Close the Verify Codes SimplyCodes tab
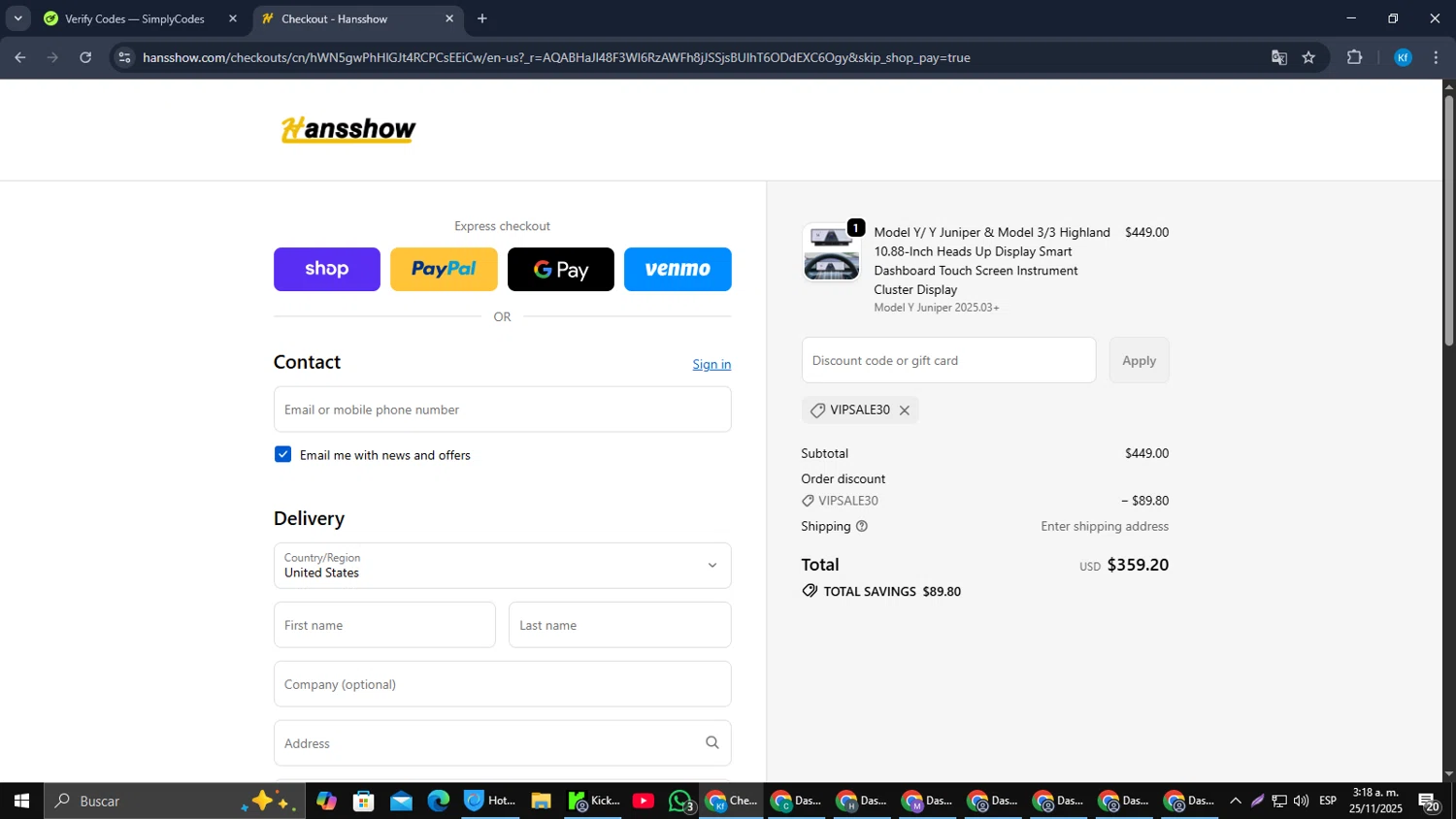 [x=232, y=18]
